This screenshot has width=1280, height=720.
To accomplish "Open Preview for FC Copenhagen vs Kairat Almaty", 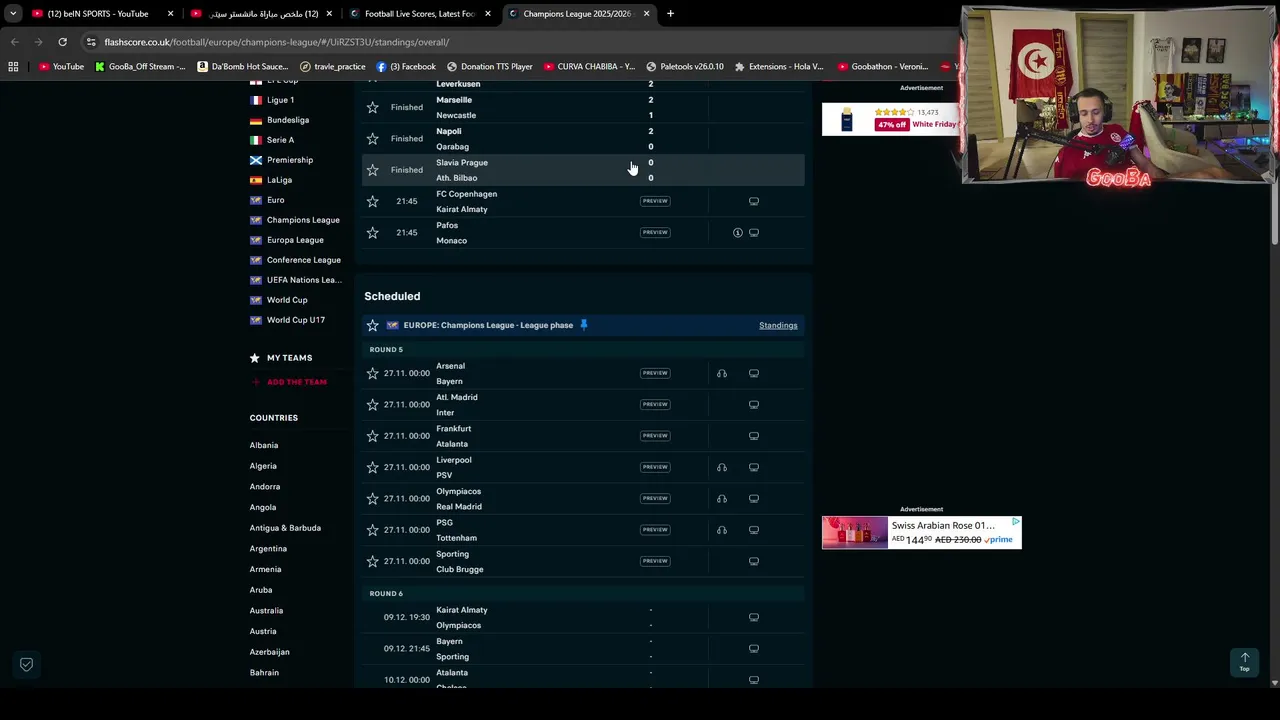I will point(655,201).
